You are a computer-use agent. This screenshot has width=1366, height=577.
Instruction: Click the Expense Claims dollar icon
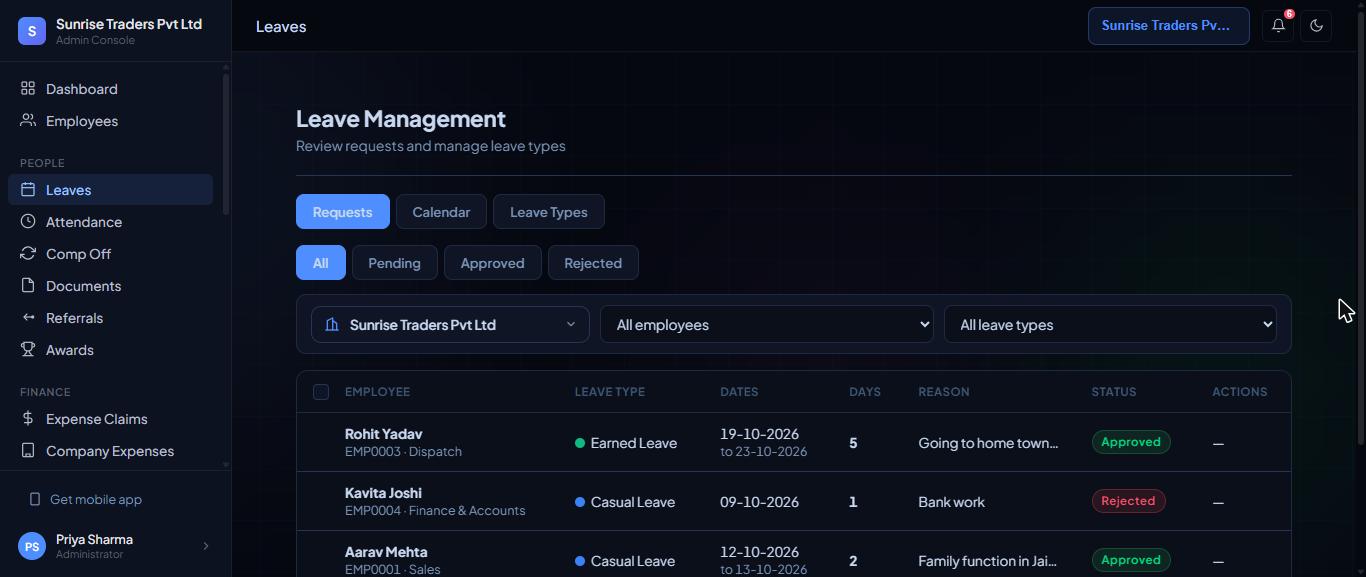[x=28, y=419]
